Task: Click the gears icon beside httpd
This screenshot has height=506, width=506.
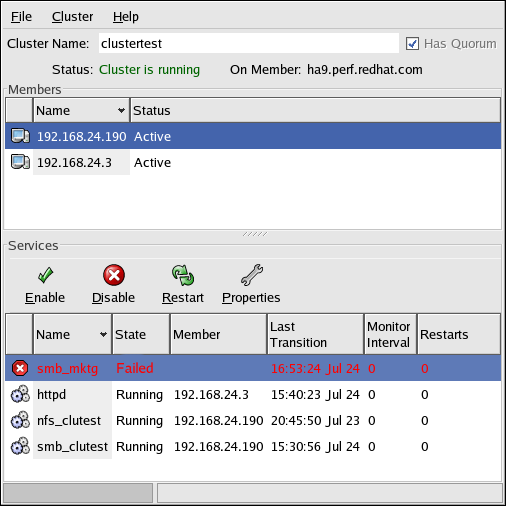Action: [x=20, y=394]
